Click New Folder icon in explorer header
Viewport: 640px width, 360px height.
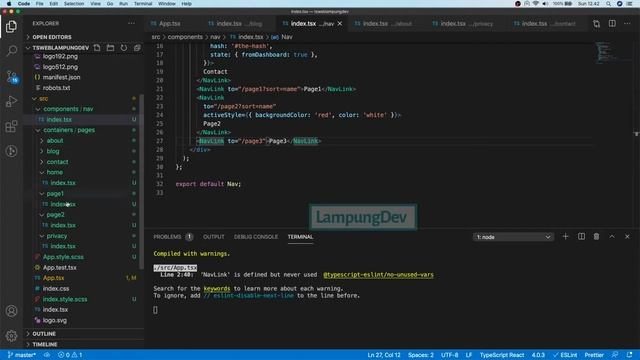(110, 48)
